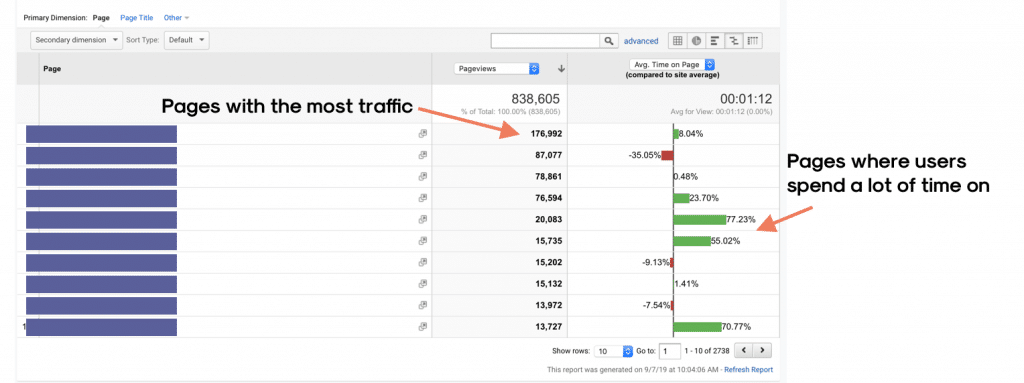Click the 55.02% comparison bar label
1024x383 pixels.
coord(725,241)
